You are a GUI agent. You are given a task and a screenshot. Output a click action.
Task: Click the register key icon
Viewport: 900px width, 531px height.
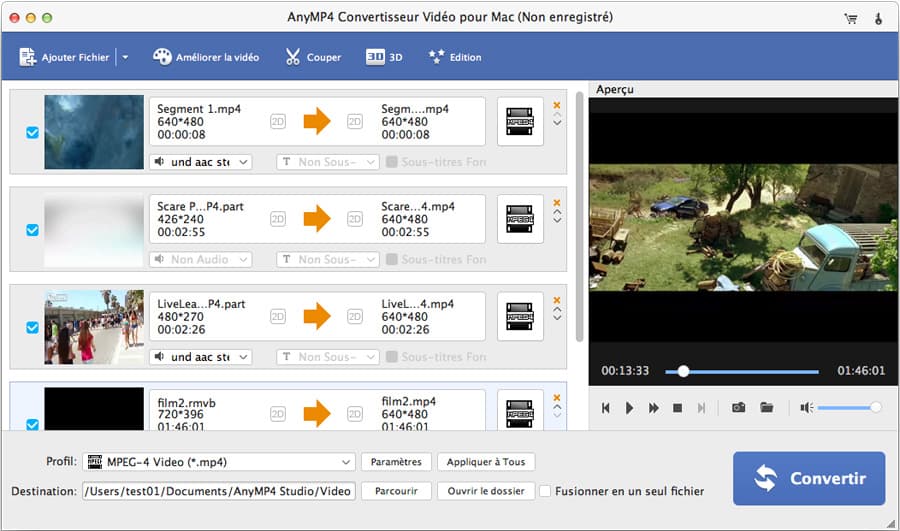coord(878,18)
